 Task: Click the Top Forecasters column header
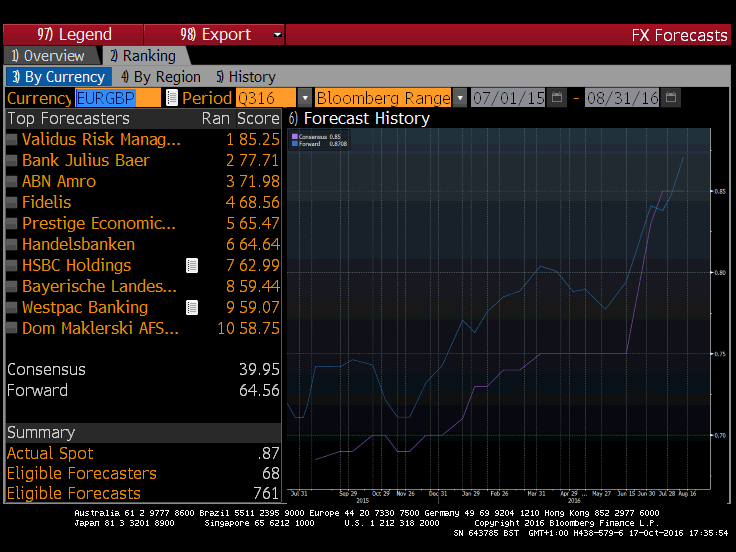(68, 118)
